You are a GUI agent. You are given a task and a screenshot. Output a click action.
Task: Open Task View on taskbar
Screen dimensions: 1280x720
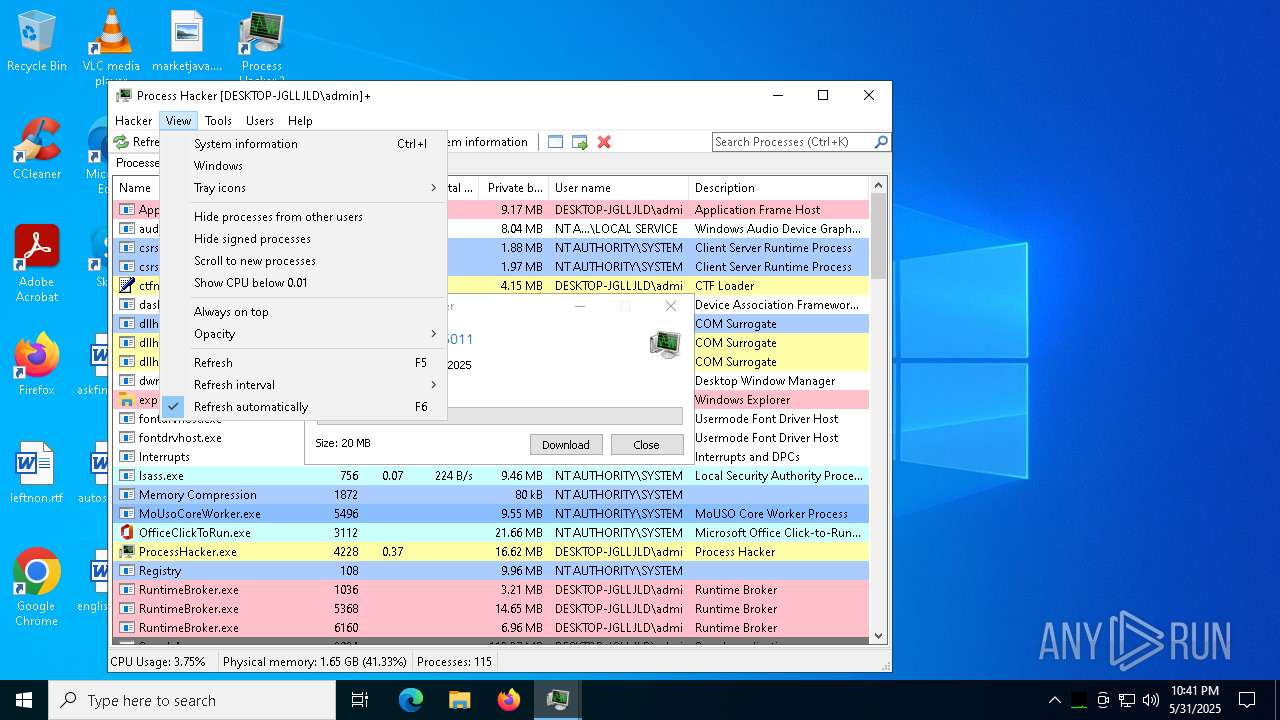click(x=360, y=700)
